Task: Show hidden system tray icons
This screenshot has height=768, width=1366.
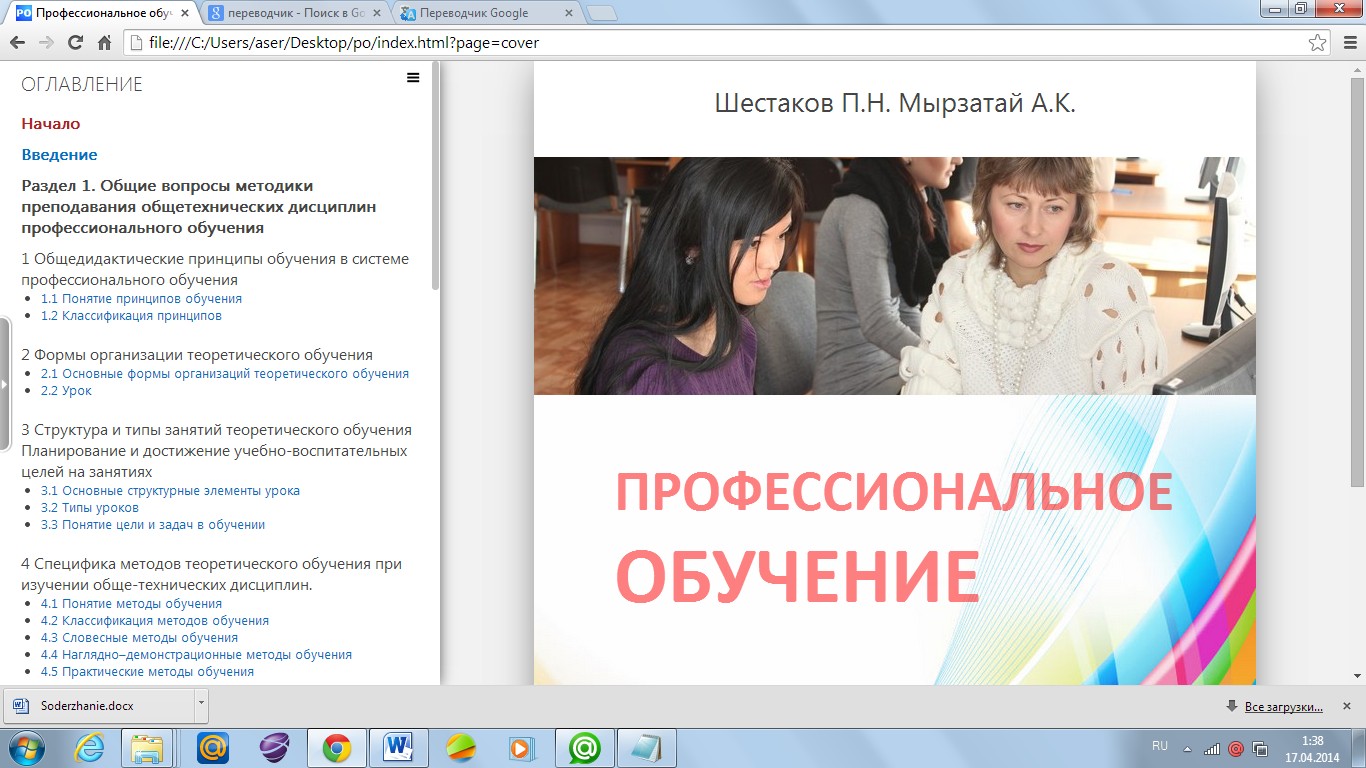Action: pyautogui.click(x=1187, y=748)
